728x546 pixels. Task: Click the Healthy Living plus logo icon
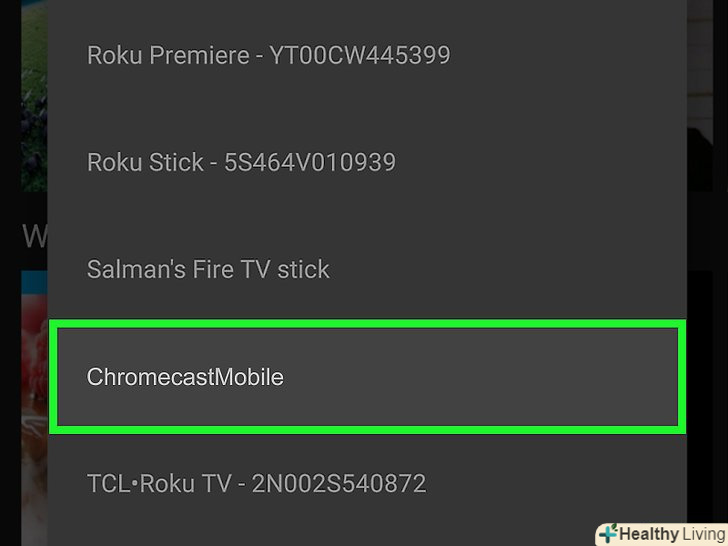607,533
